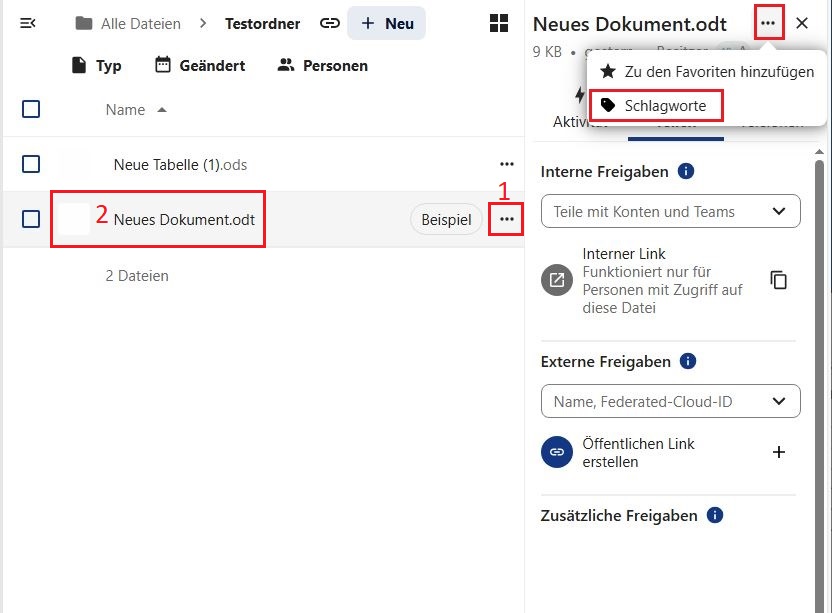This screenshot has width=832, height=613.
Task: Open actions menu for Neues Dokument.odt
Action: [x=507, y=219]
